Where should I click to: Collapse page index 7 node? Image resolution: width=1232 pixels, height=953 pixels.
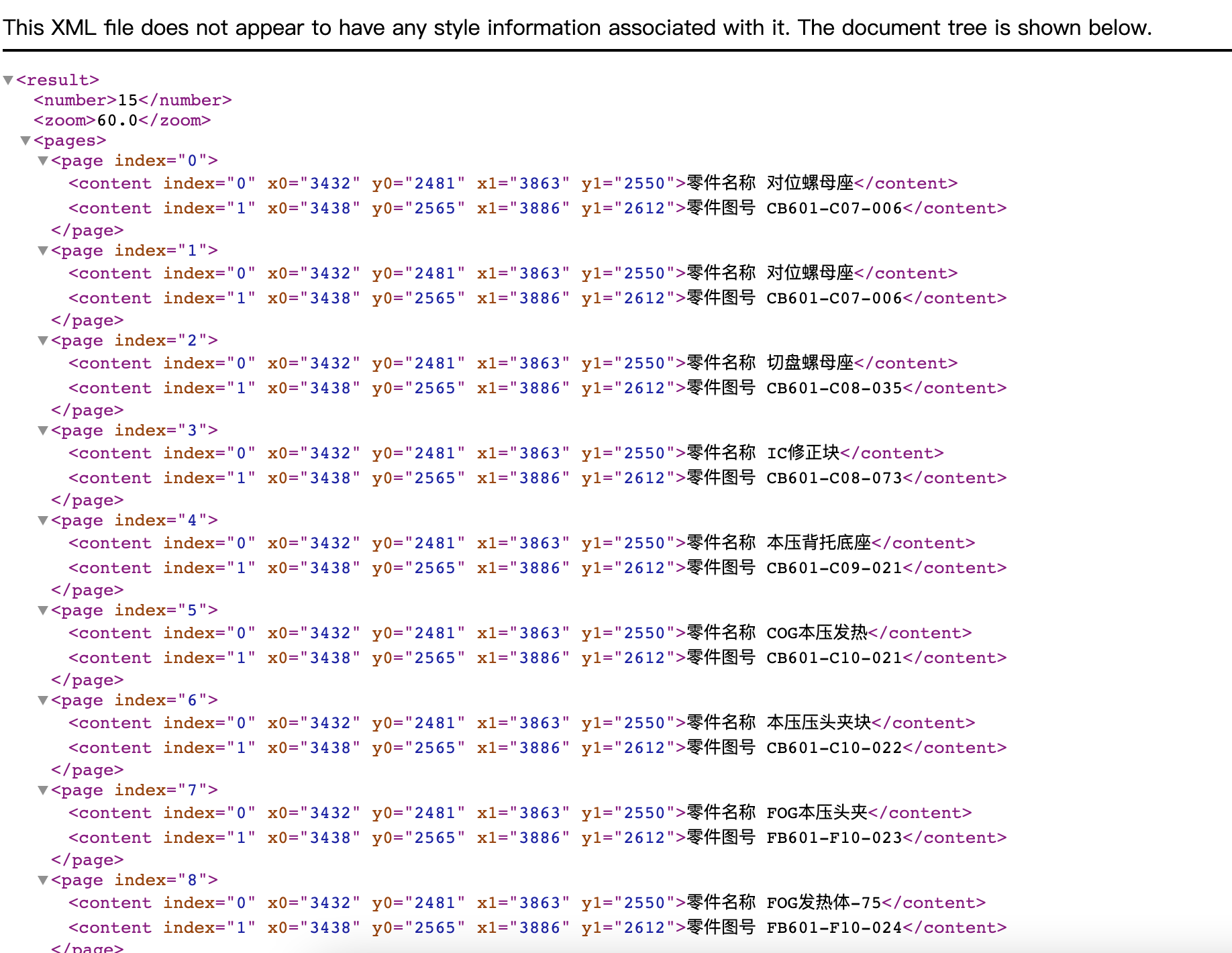click(43, 791)
